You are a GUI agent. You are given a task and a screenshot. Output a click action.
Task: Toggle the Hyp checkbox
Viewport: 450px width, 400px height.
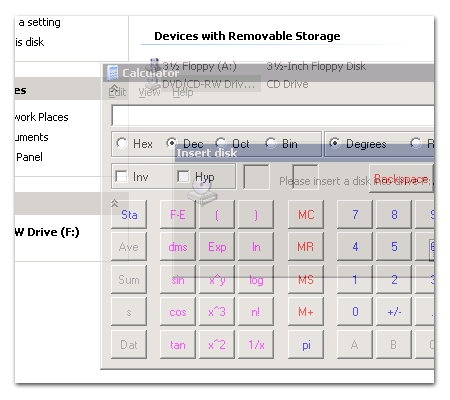pos(183,176)
